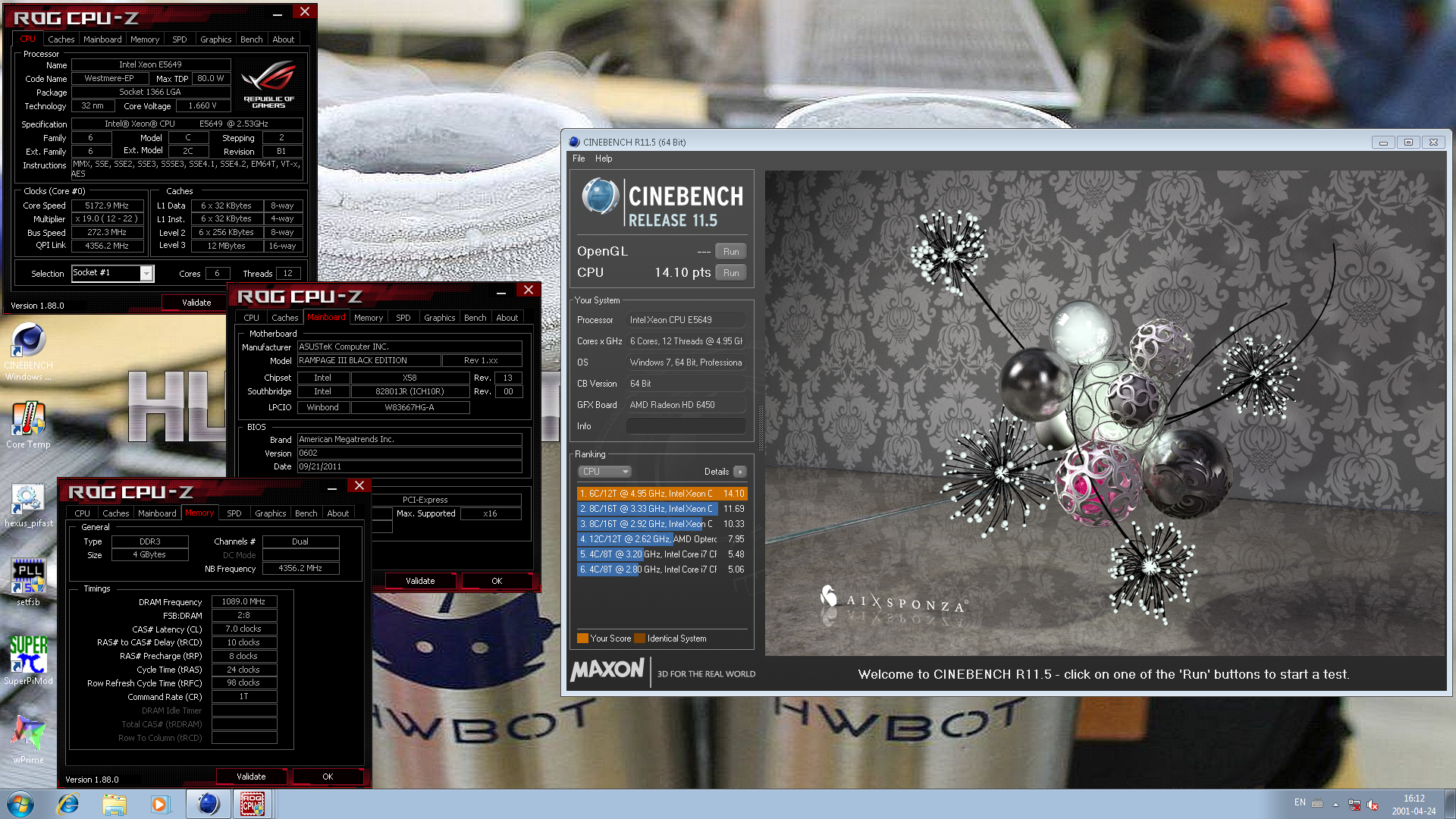Open Socket #1 selection dropdown
This screenshot has width=1456, height=819.
[147, 273]
